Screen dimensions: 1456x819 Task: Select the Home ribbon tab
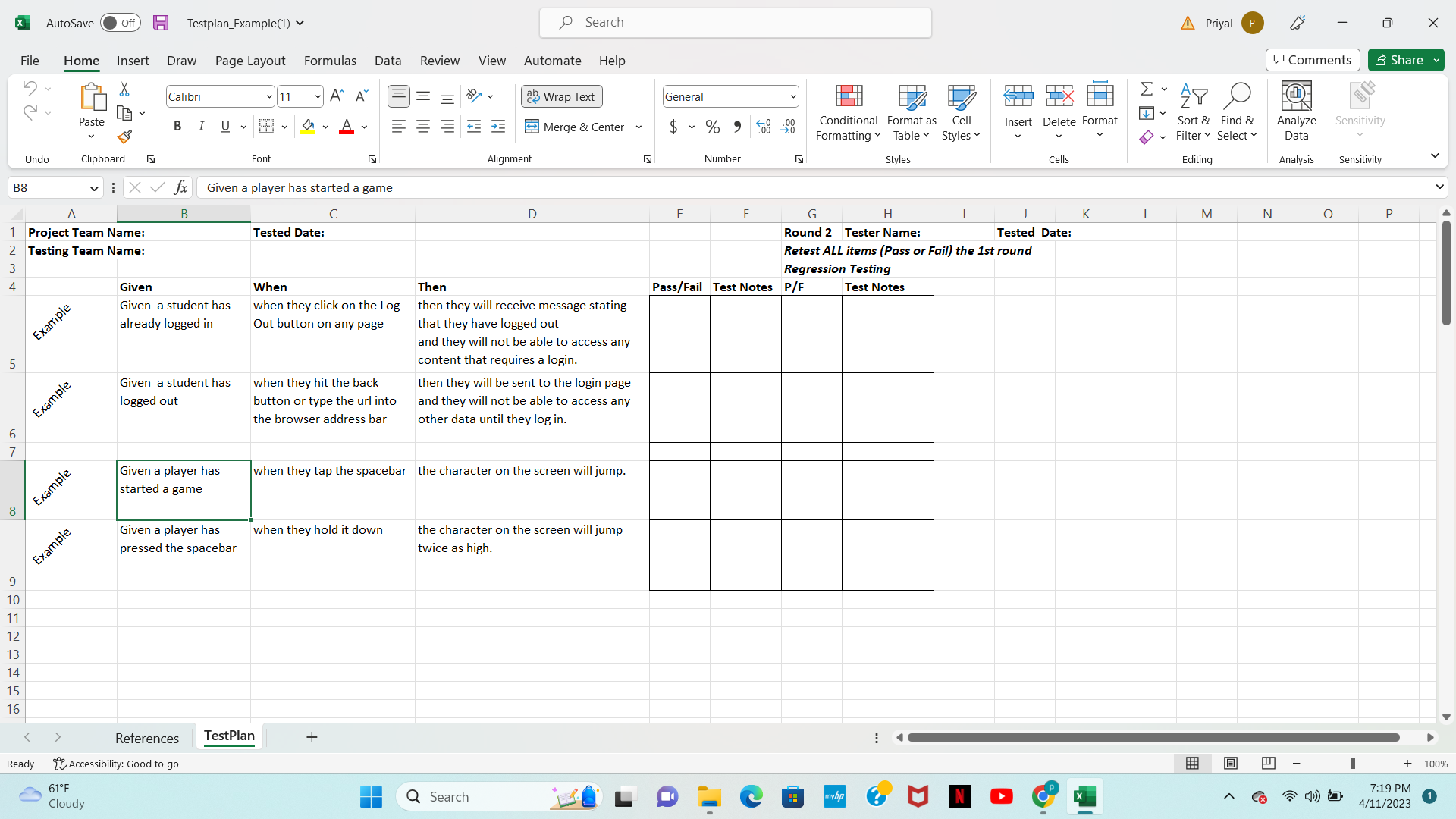click(81, 60)
